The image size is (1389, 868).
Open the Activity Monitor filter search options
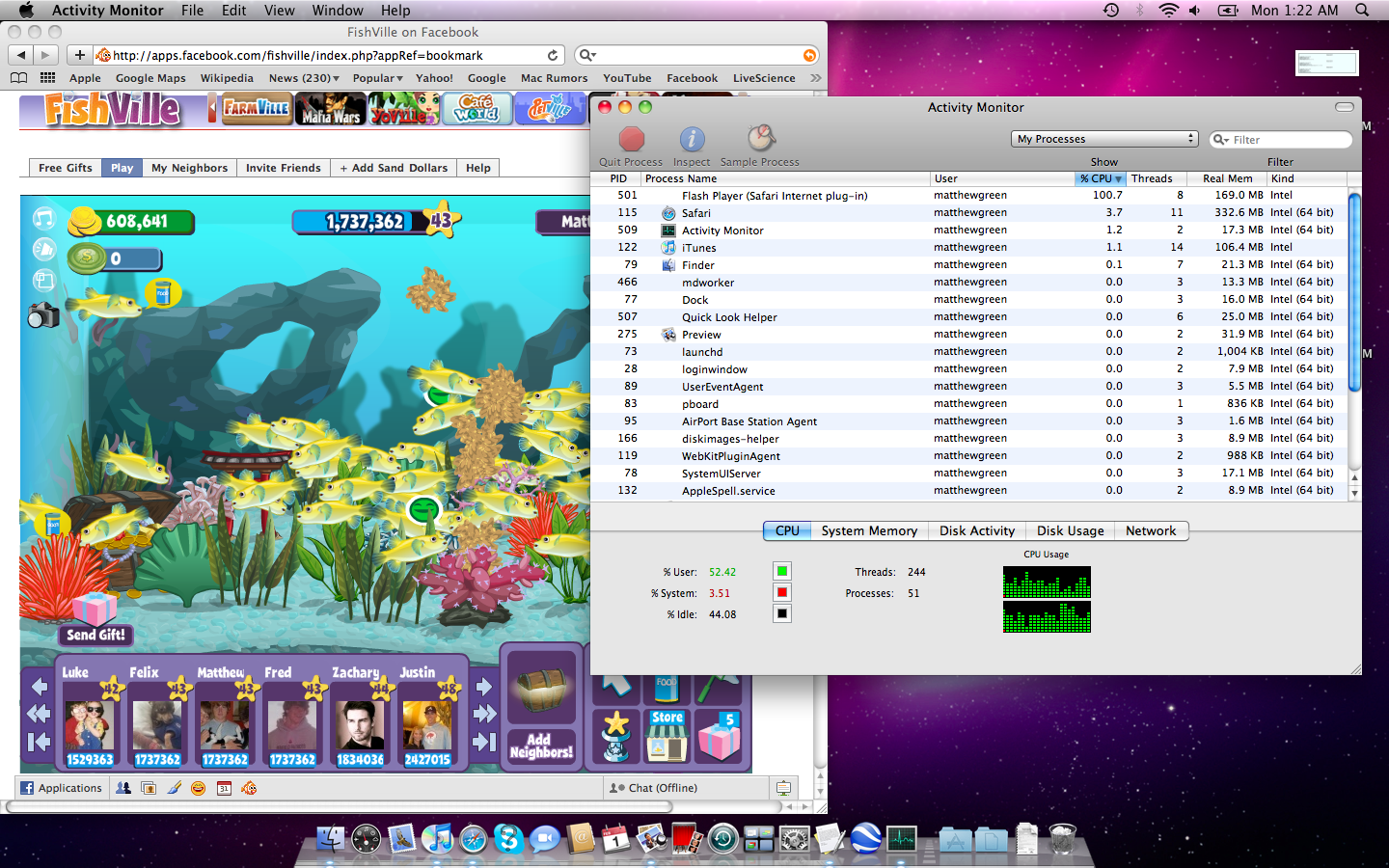pos(1221,140)
